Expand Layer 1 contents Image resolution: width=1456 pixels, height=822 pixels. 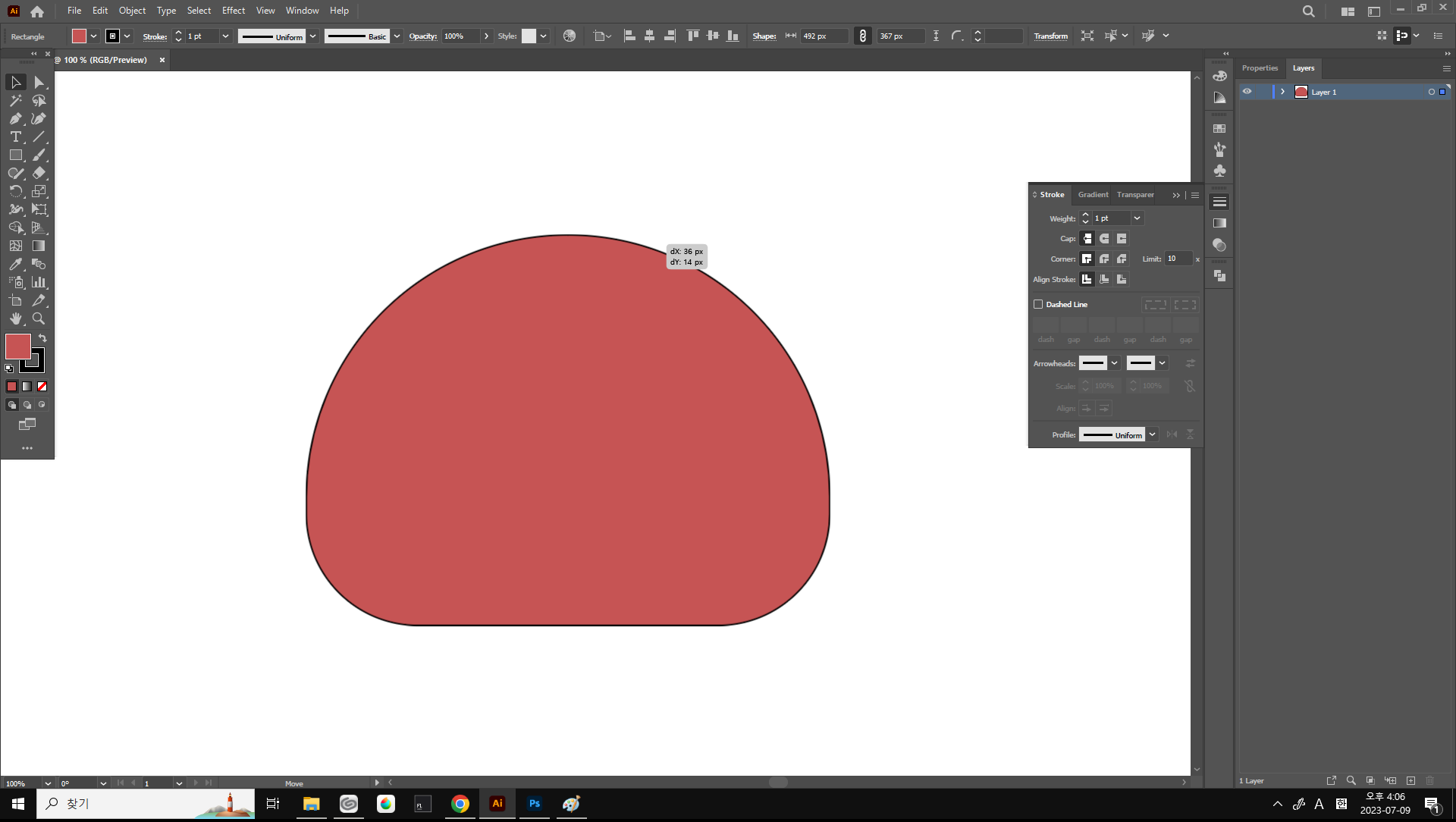point(1282,92)
